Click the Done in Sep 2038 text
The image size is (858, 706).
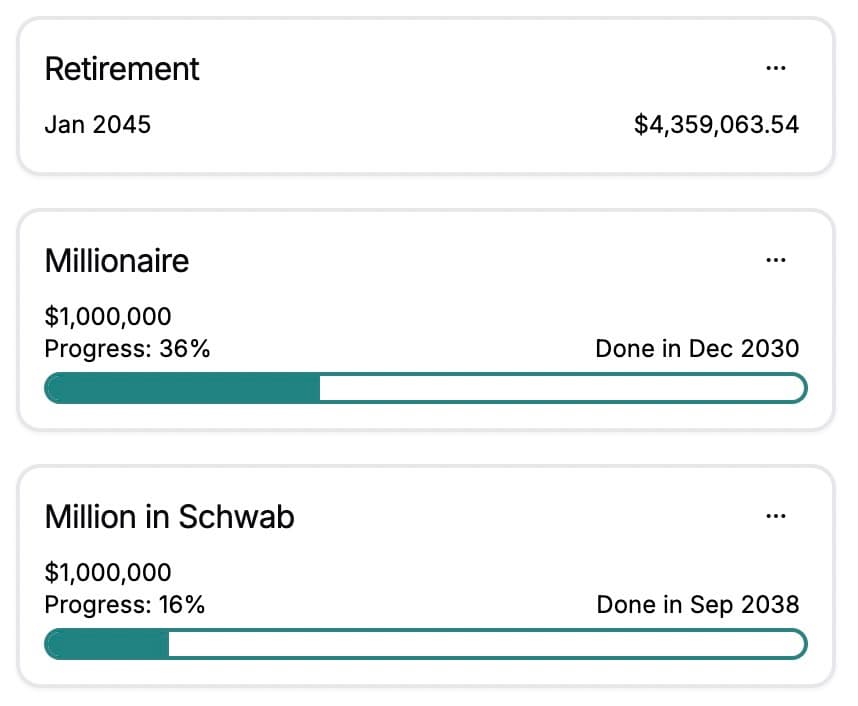pos(698,605)
